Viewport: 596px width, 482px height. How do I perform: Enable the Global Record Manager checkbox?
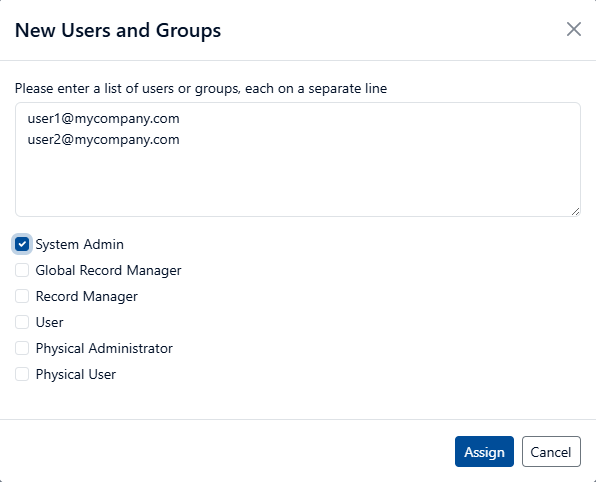click(22, 270)
